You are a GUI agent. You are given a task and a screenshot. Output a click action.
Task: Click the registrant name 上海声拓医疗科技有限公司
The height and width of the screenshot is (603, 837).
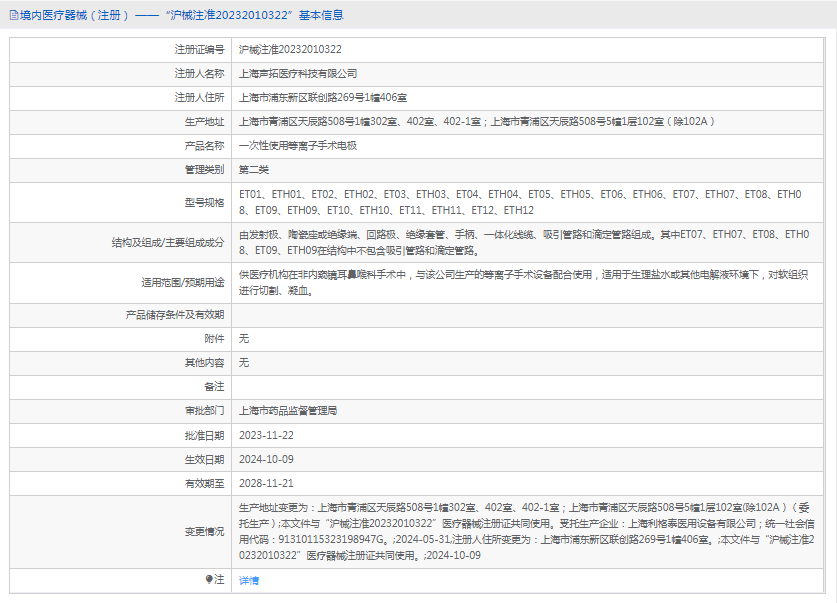point(298,74)
